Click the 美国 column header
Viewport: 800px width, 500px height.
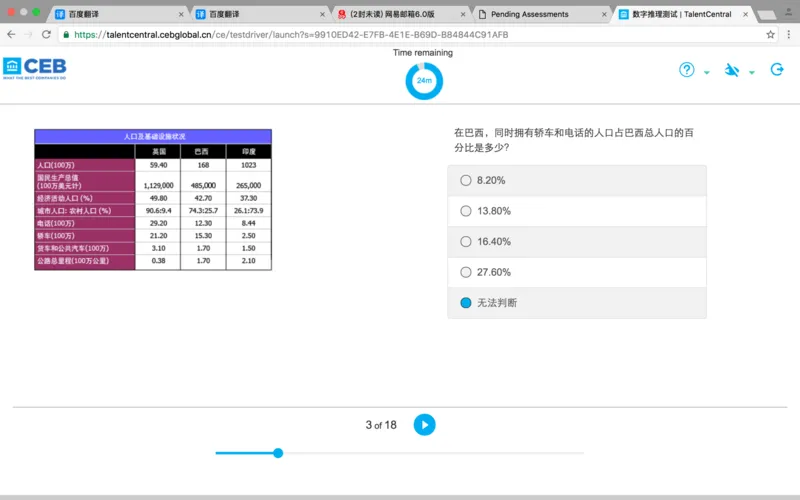159,152
